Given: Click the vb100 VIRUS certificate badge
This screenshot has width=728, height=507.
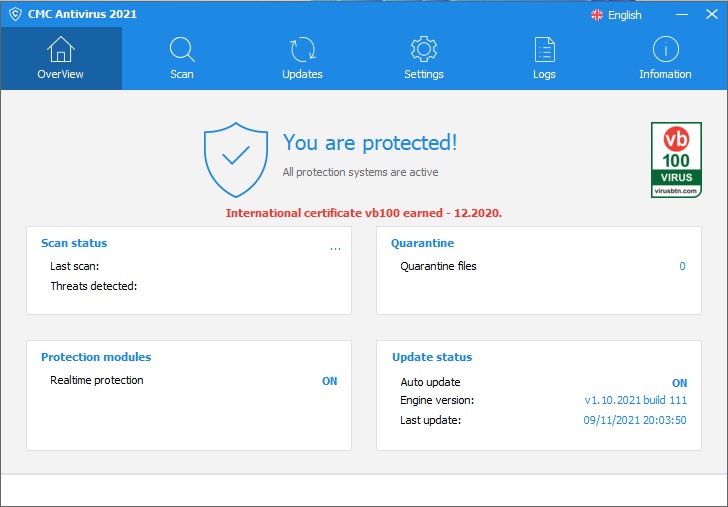Looking at the screenshot, I should (676, 160).
